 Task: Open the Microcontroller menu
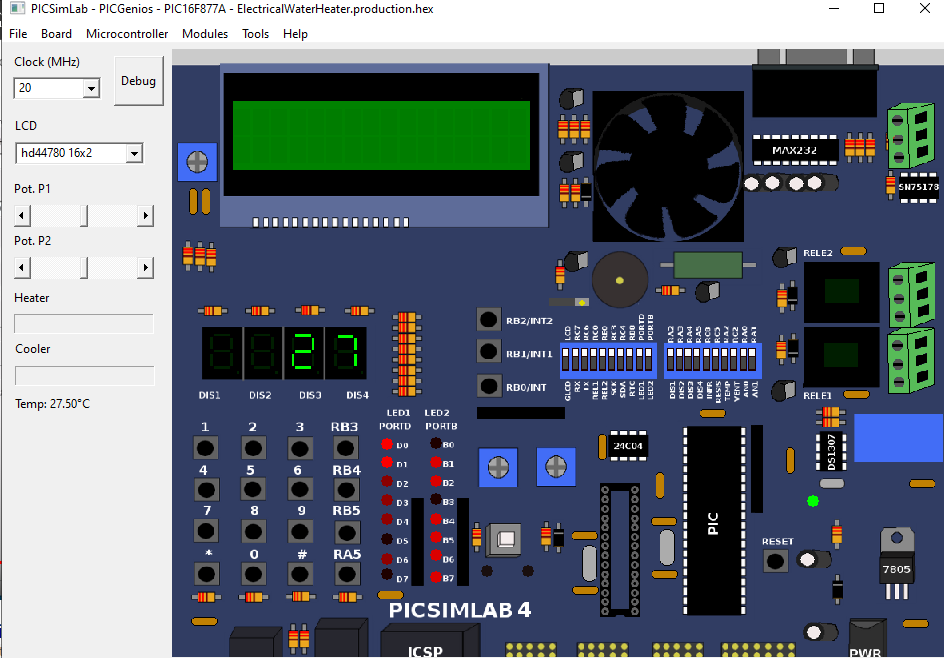[127, 33]
